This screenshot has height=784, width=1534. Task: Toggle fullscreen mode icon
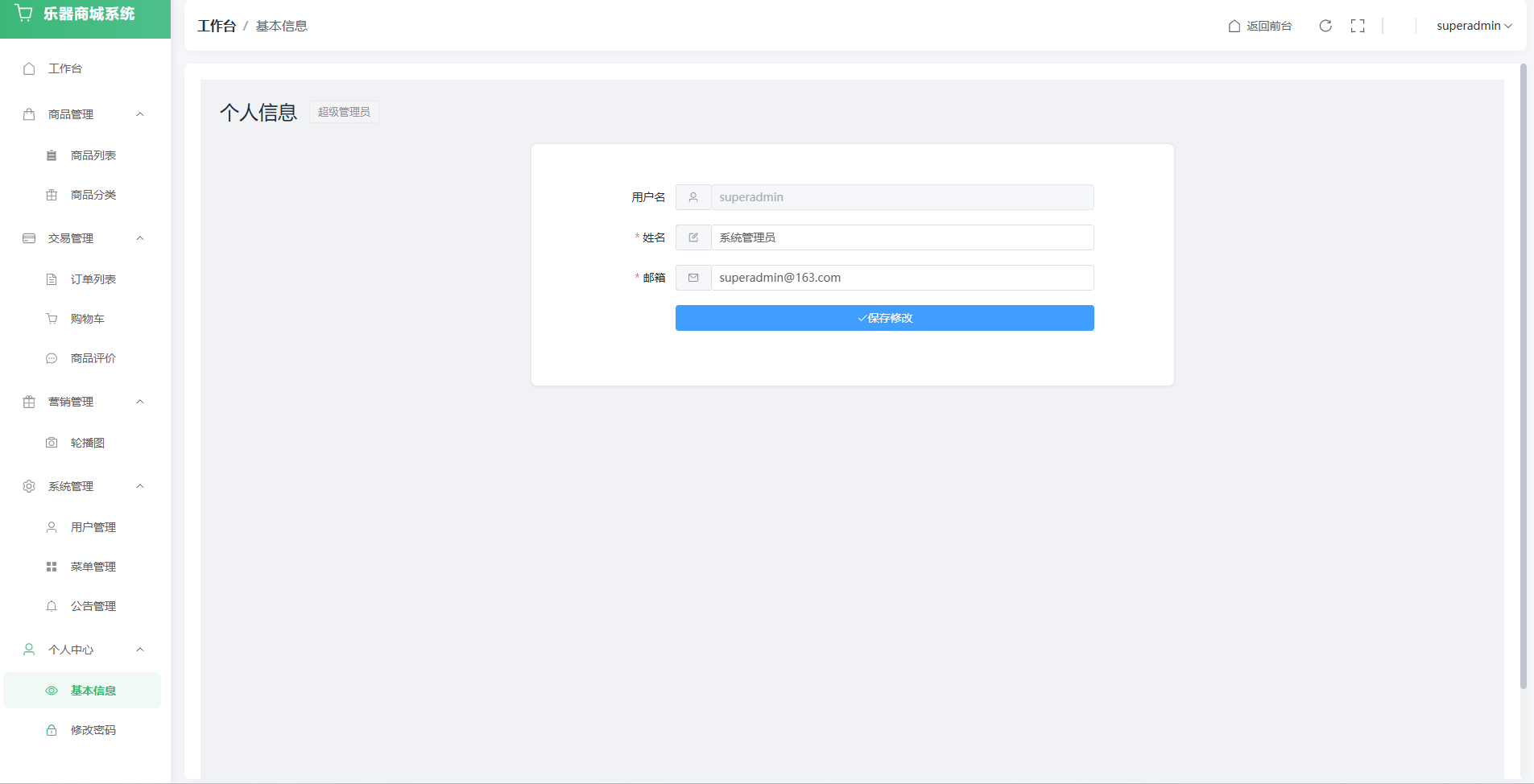pos(1358,26)
